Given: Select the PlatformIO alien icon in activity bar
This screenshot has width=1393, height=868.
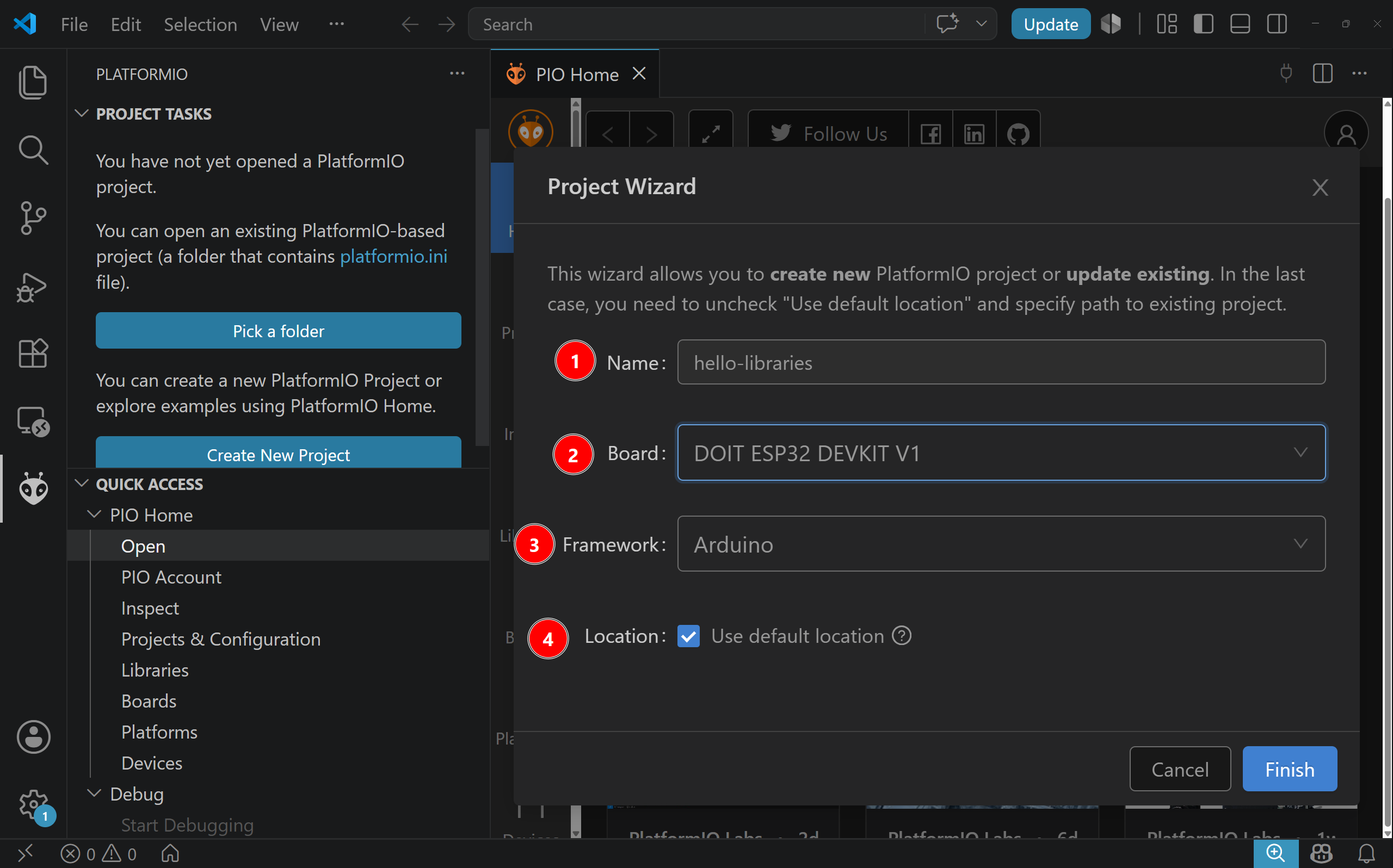Looking at the screenshot, I should [33, 488].
